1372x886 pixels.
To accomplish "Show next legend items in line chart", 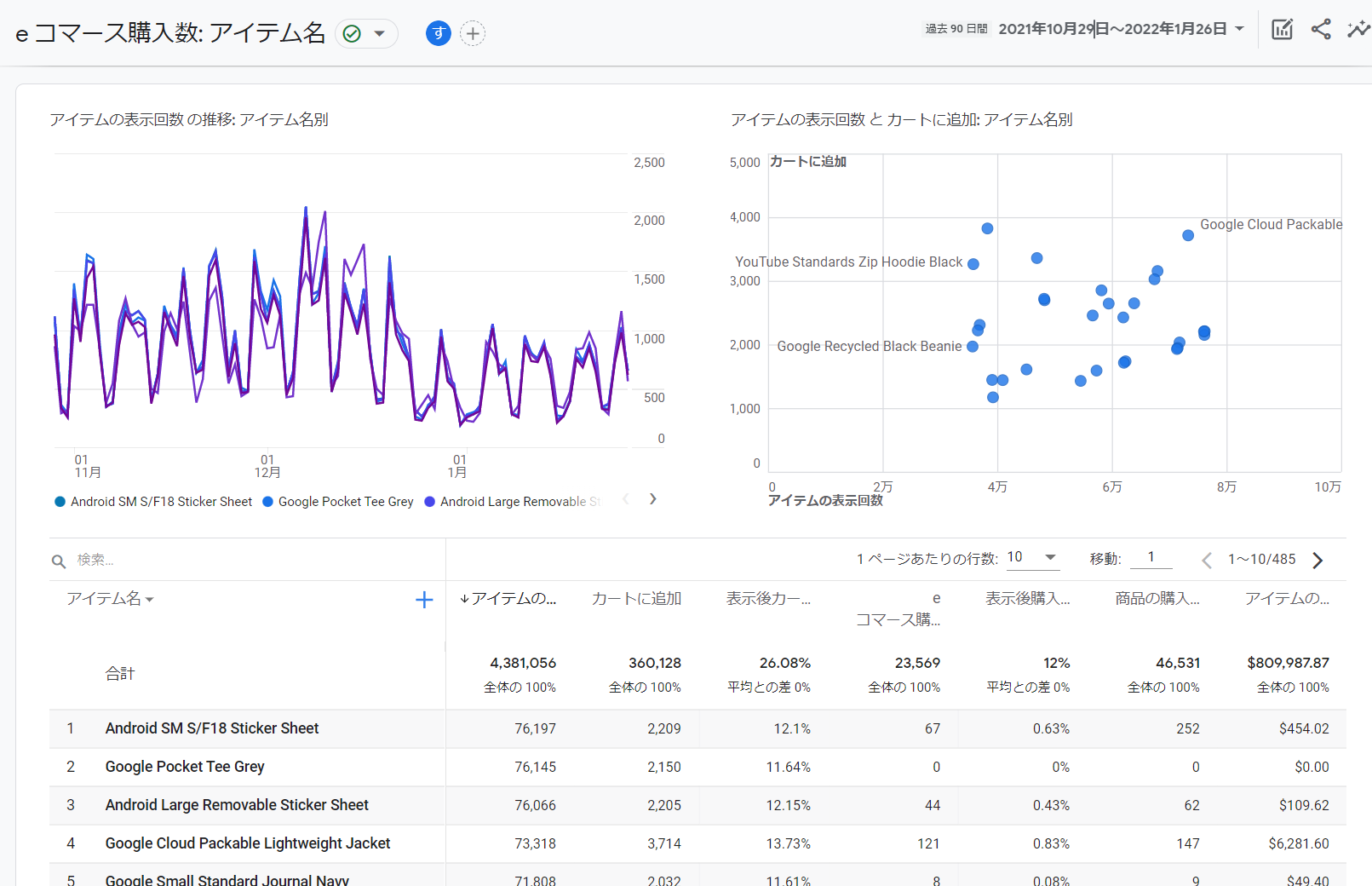I will coord(653,499).
